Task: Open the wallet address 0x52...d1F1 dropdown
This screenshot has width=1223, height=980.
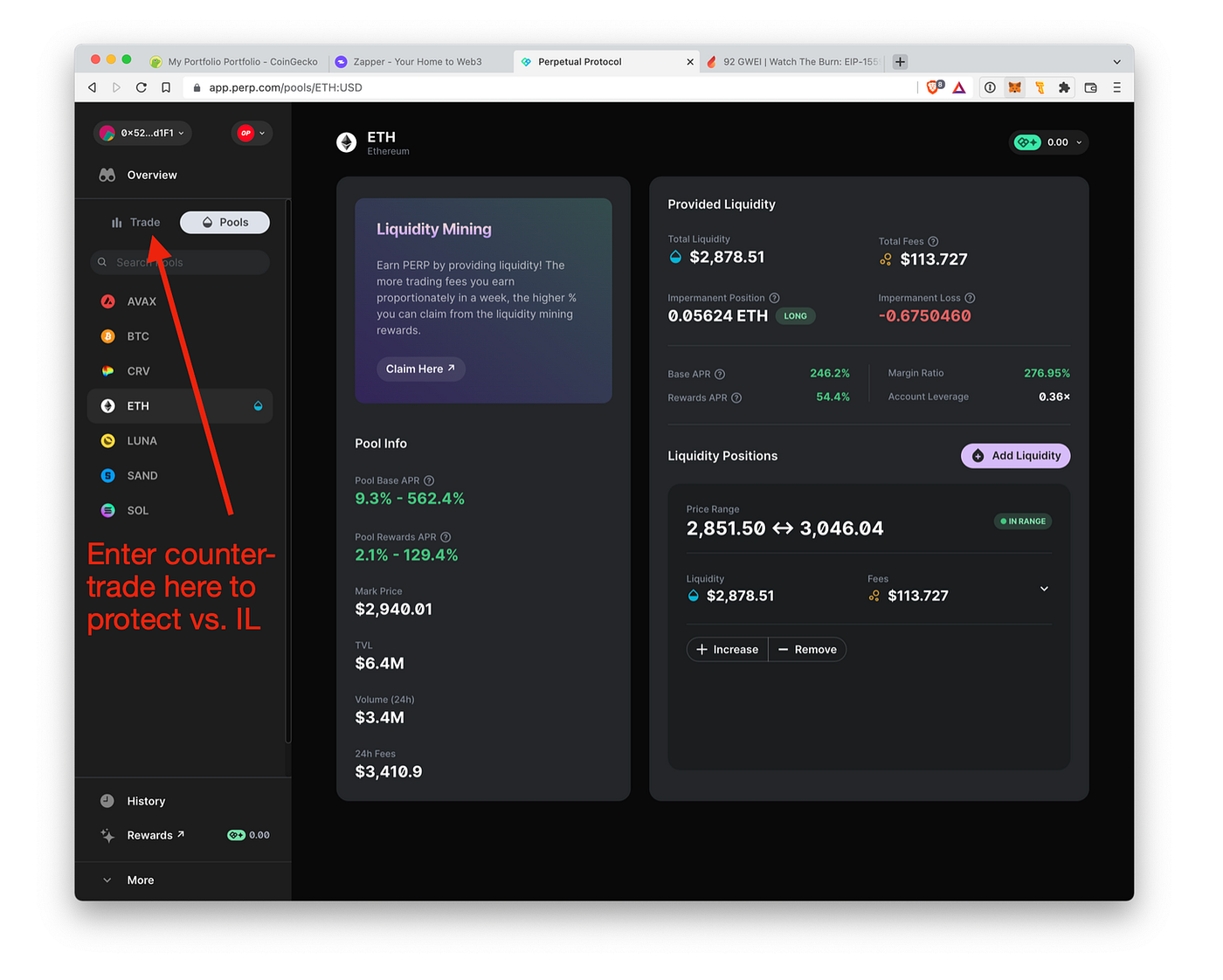Action: pyautogui.click(x=142, y=133)
